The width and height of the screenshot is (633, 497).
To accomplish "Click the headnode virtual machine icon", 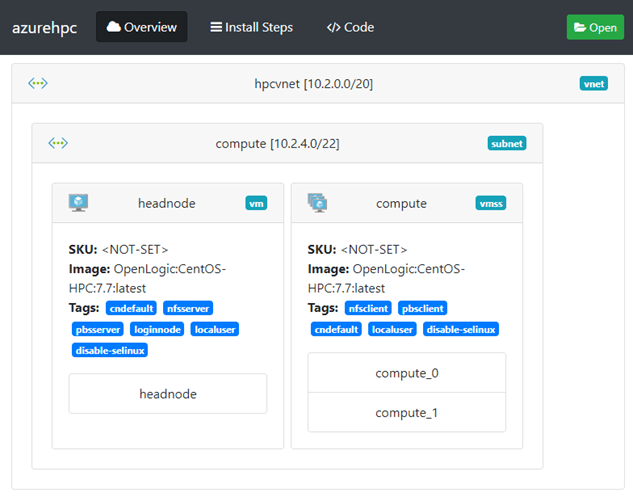I will (x=78, y=203).
